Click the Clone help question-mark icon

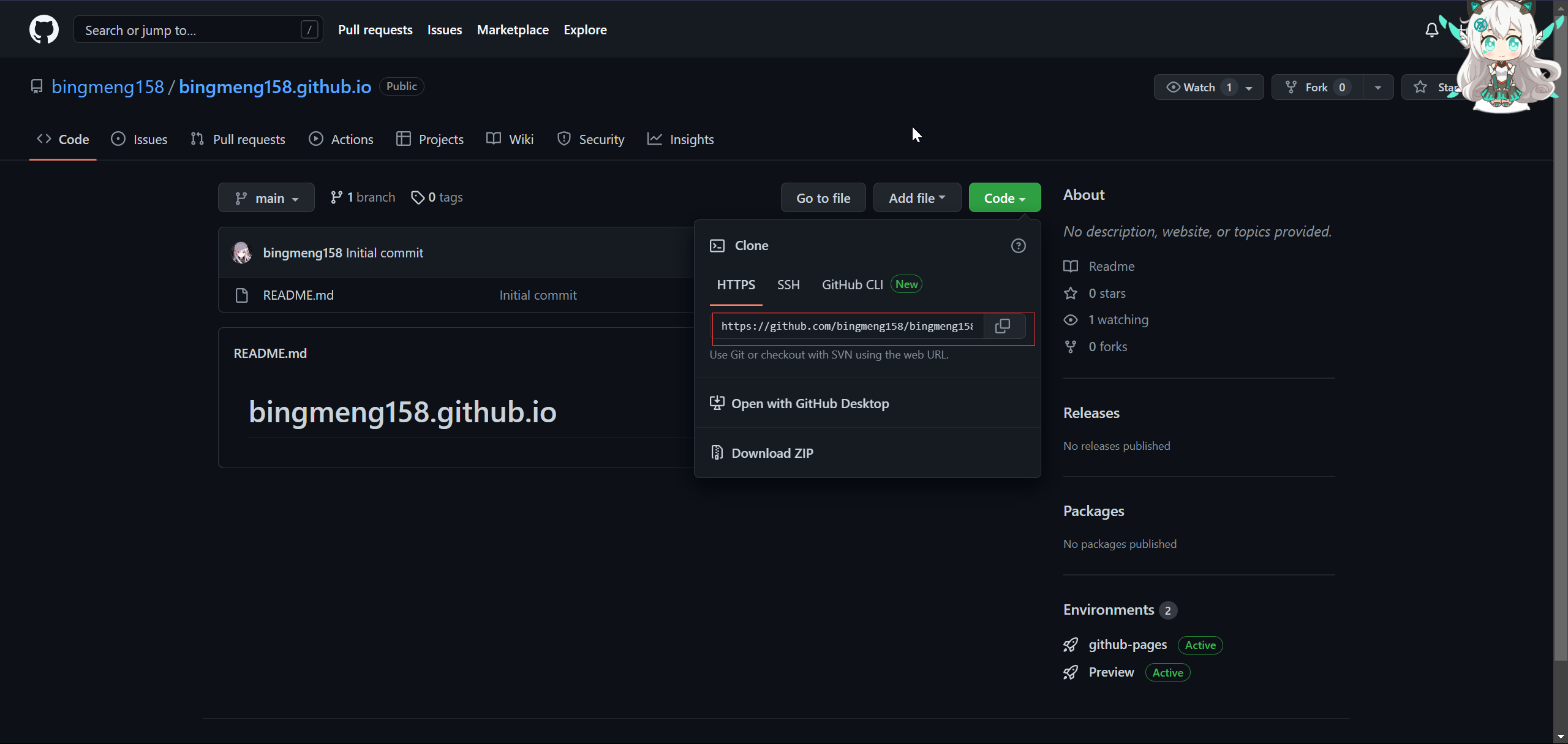pos(1018,246)
